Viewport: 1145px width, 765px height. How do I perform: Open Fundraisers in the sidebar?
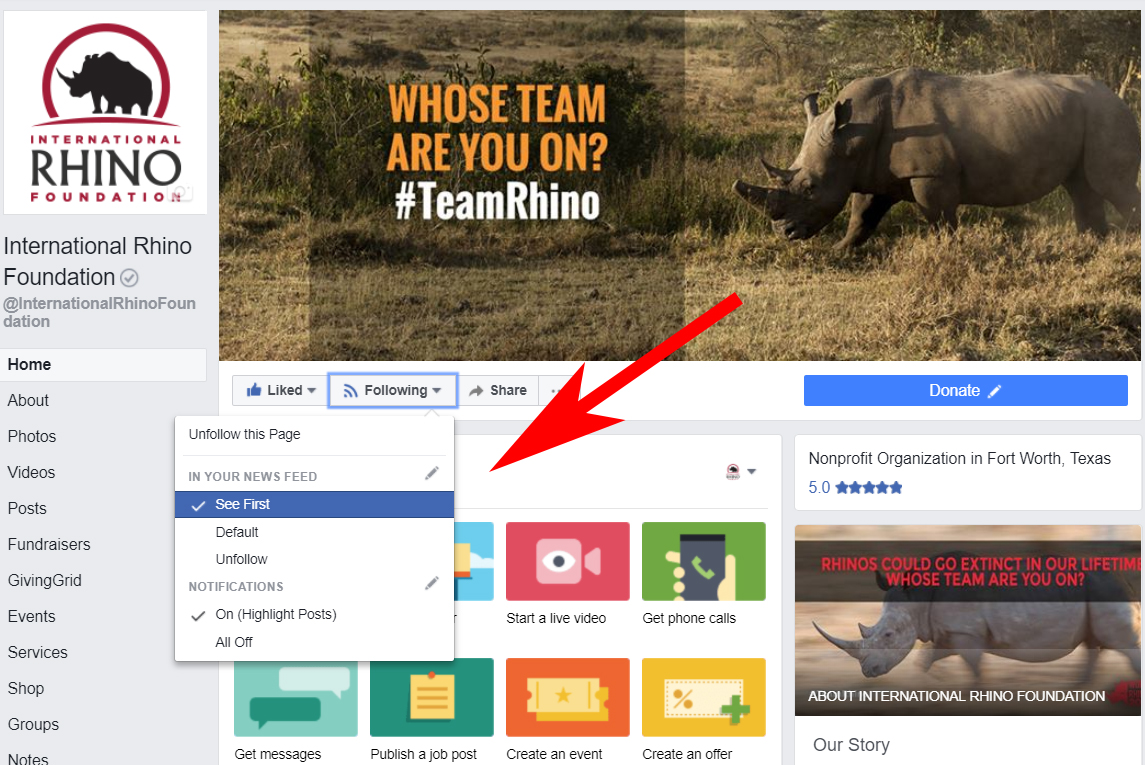click(x=49, y=544)
